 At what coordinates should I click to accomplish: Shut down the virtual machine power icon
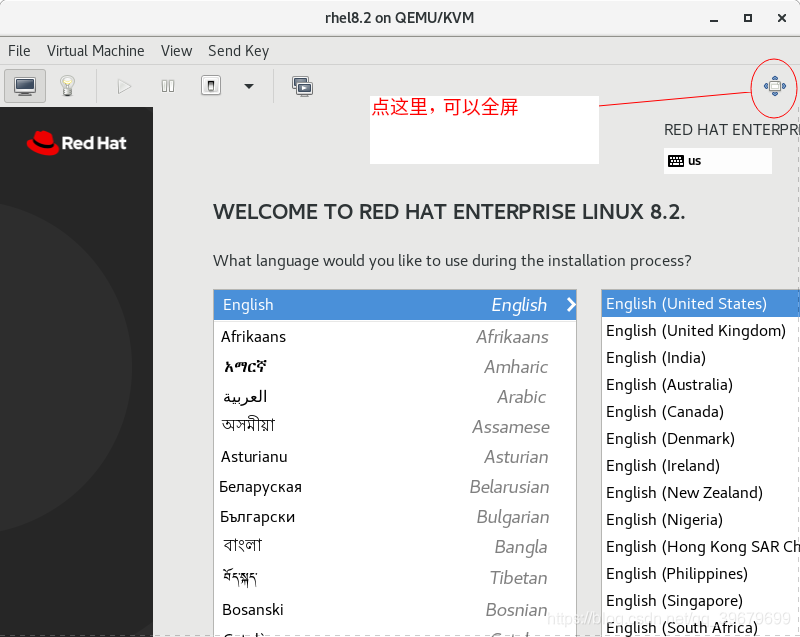[x=211, y=86]
